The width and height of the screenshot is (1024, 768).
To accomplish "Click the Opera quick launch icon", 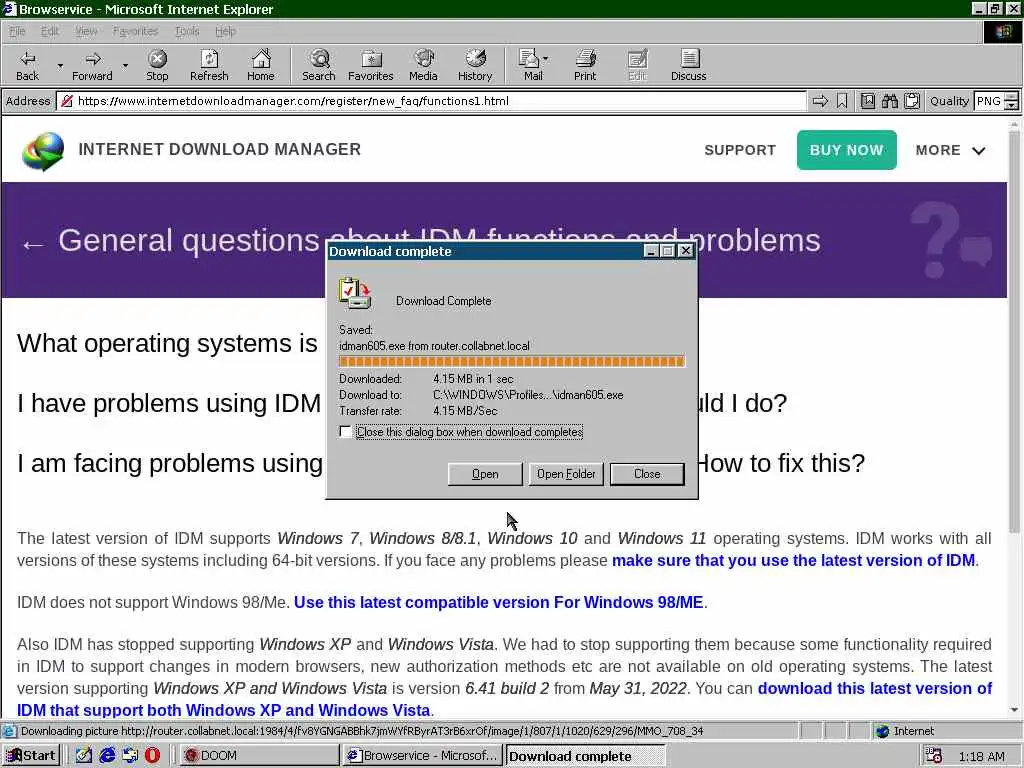I will pos(152,756).
